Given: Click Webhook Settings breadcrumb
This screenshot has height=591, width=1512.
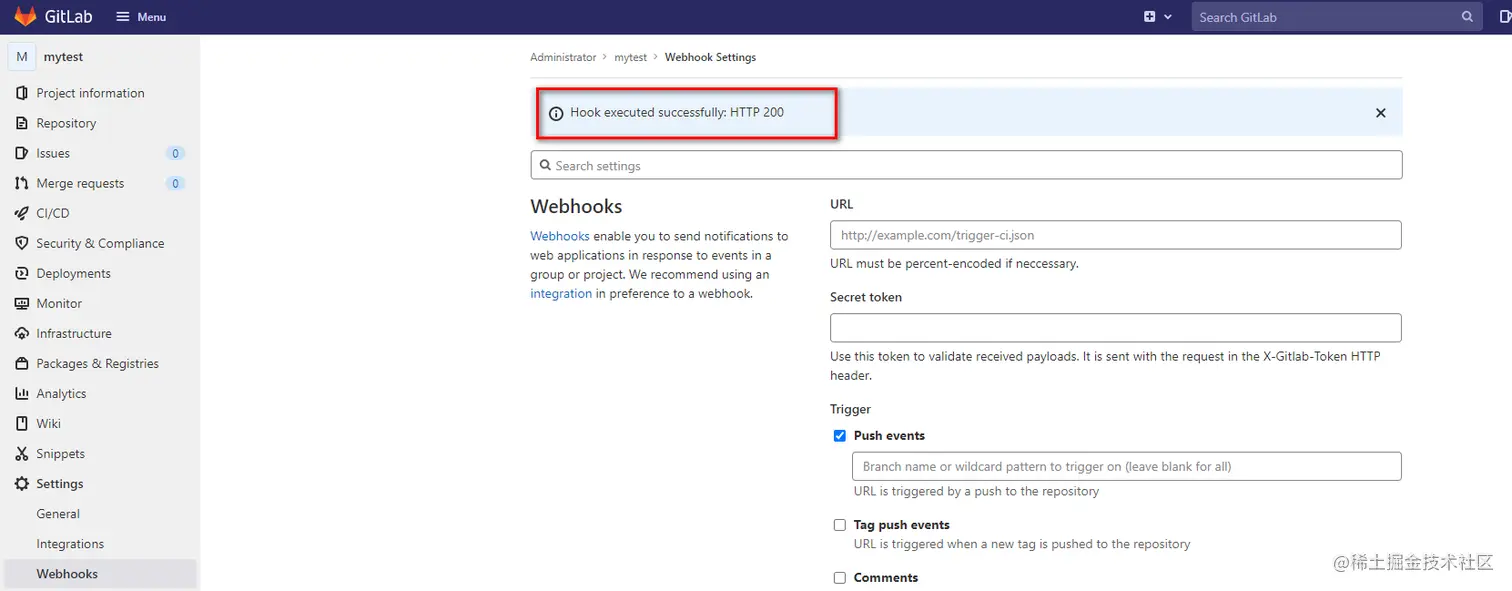Looking at the screenshot, I should 710,57.
